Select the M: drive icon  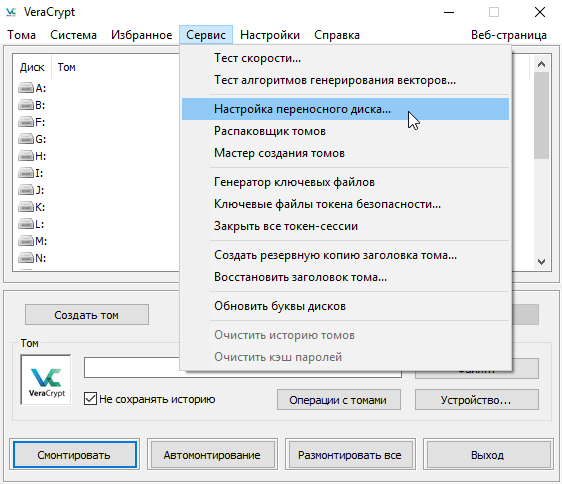(26, 241)
